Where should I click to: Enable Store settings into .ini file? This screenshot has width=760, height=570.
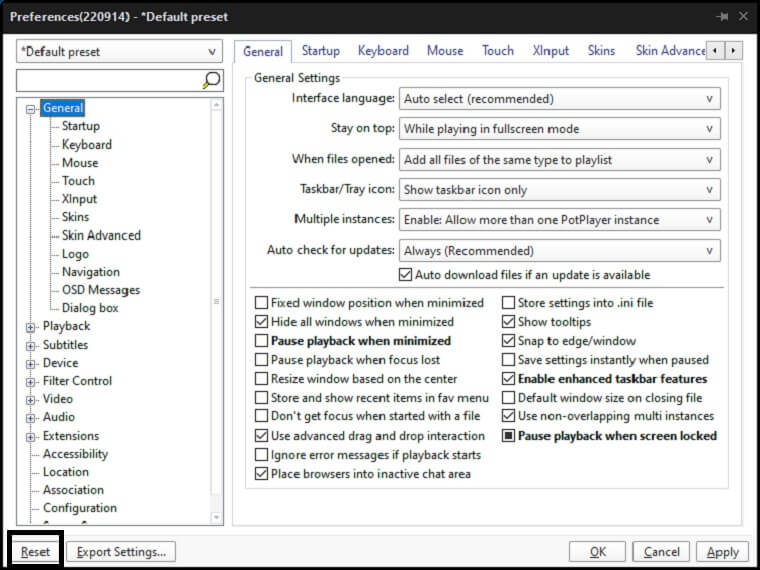click(508, 303)
